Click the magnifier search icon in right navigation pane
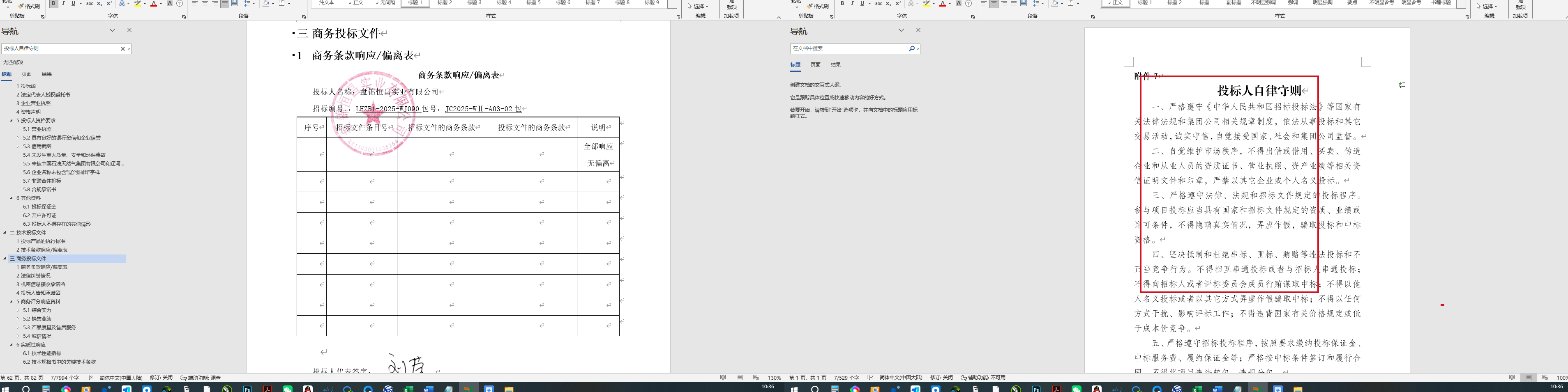Image resolution: width=1568 pixels, height=392 pixels. coord(912,48)
